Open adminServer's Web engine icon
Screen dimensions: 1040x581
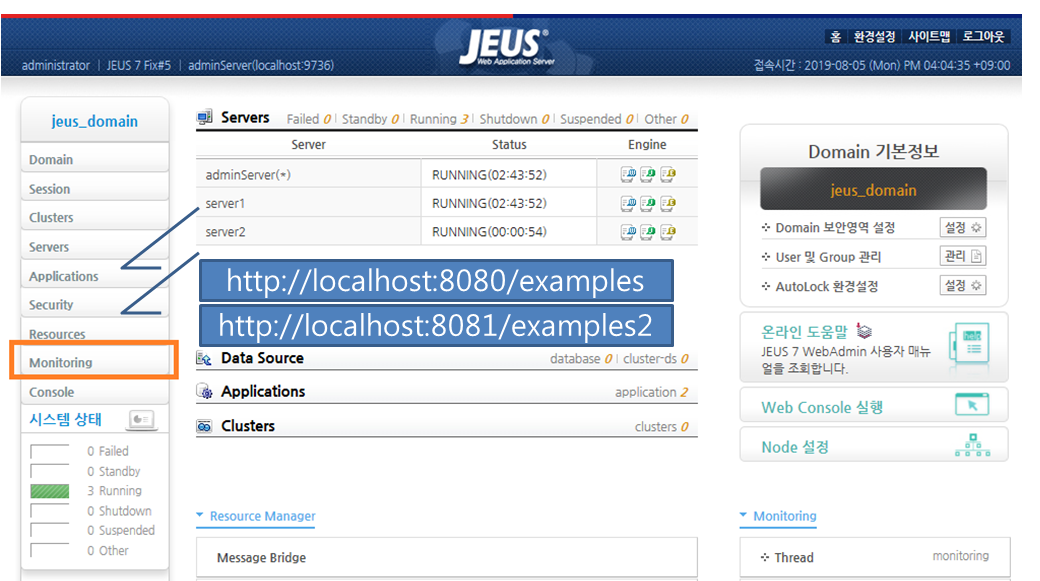click(x=628, y=174)
